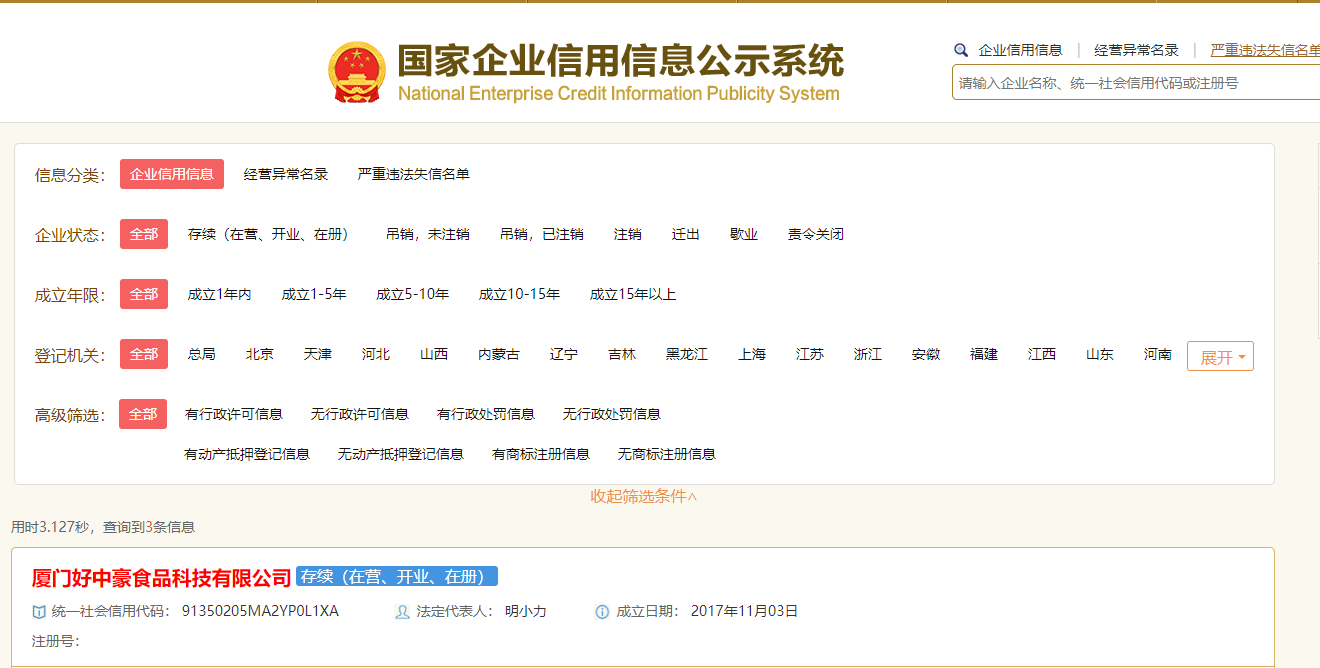Filter registration authority by 河南

(1158, 354)
